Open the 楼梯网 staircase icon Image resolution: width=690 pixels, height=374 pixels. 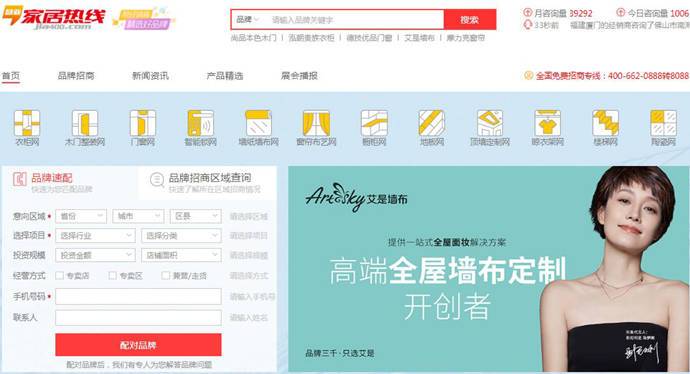pos(606,123)
